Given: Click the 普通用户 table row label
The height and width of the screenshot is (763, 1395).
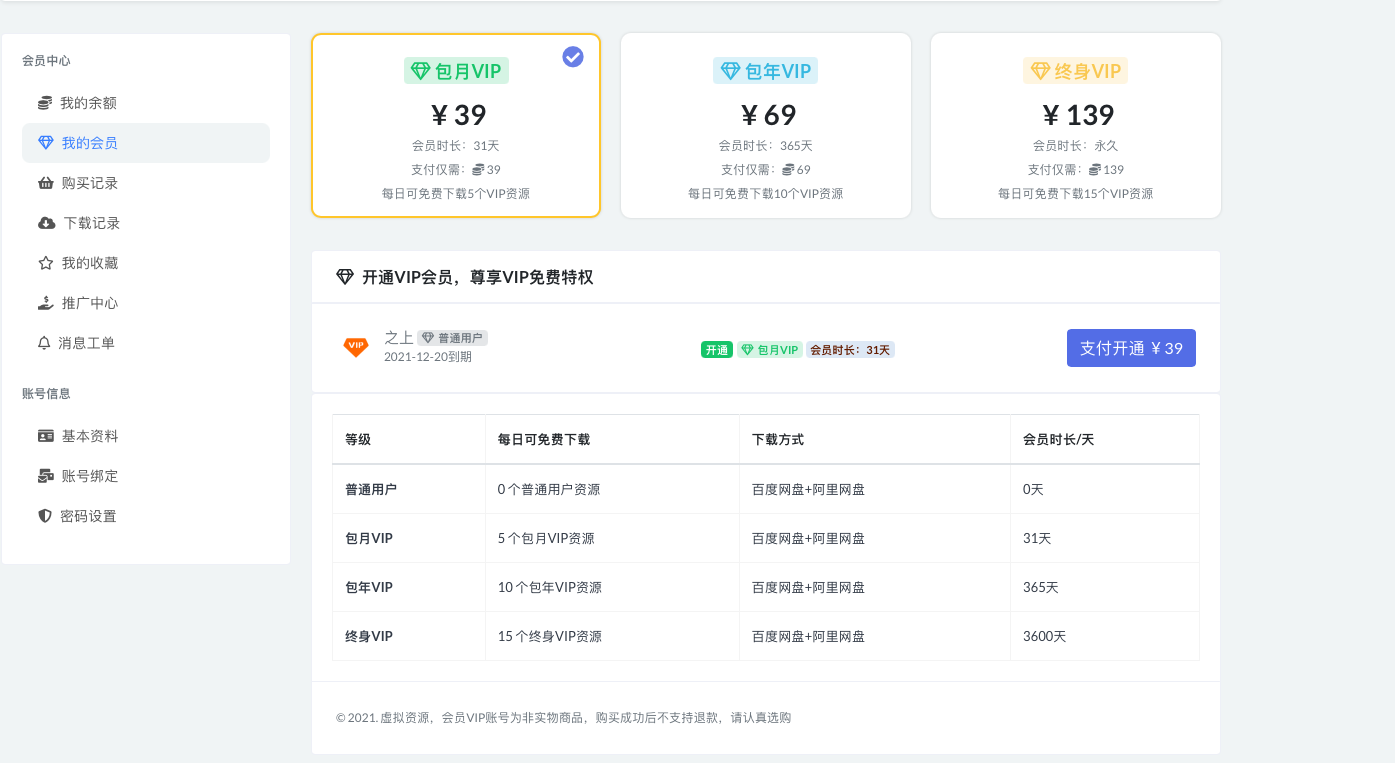Looking at the screenshot, I should tap(371, 490).
